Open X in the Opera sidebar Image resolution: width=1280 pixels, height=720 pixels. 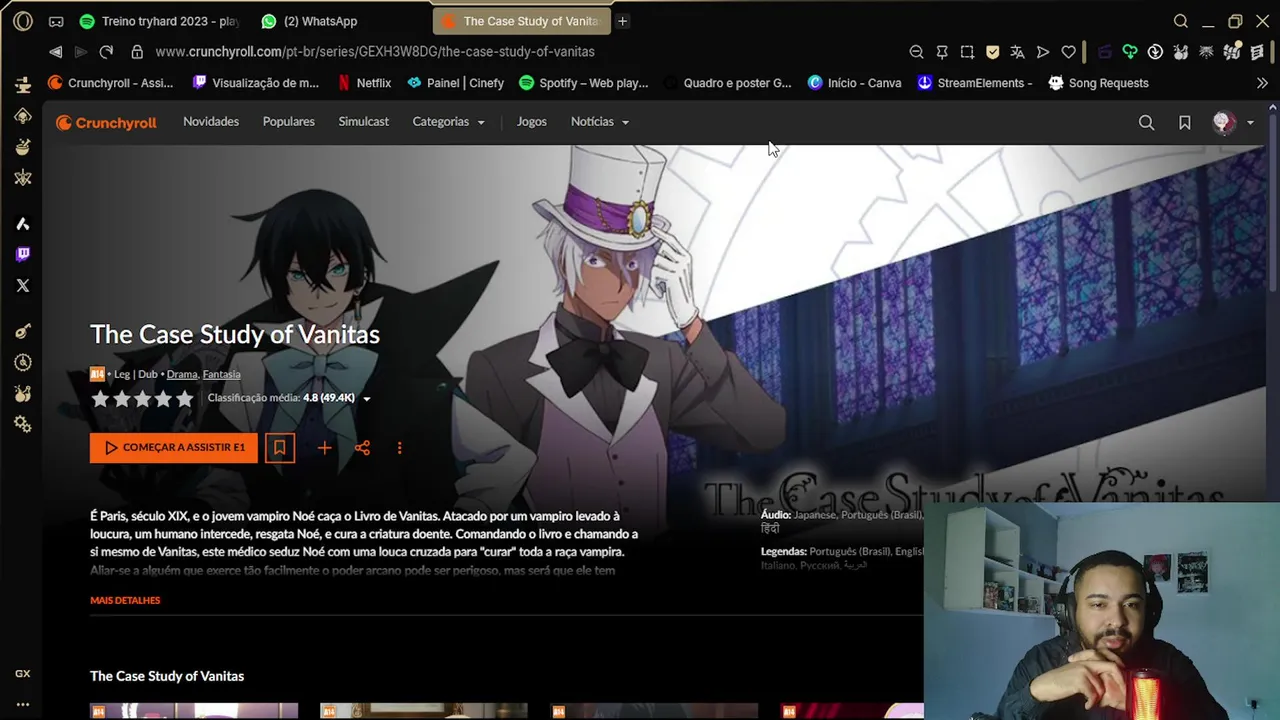pyautogui.click(x=23, y=286)
